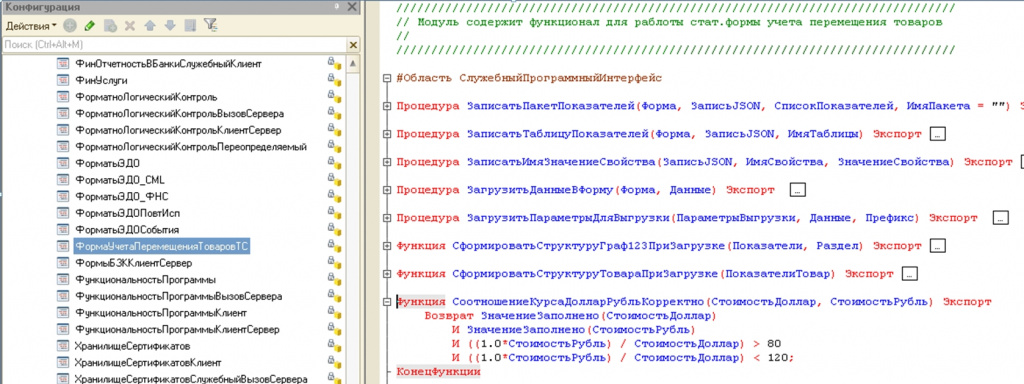Click ellipsis box after ЗаписатьТаблицуПоказателей Экспорт
Screen dimensions: 1024x384
pos(937,134)
